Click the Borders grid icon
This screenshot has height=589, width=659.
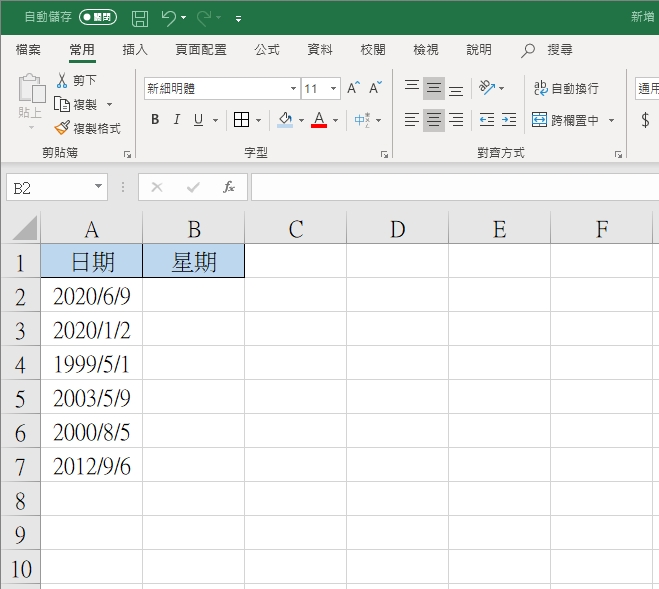[241, 120]
